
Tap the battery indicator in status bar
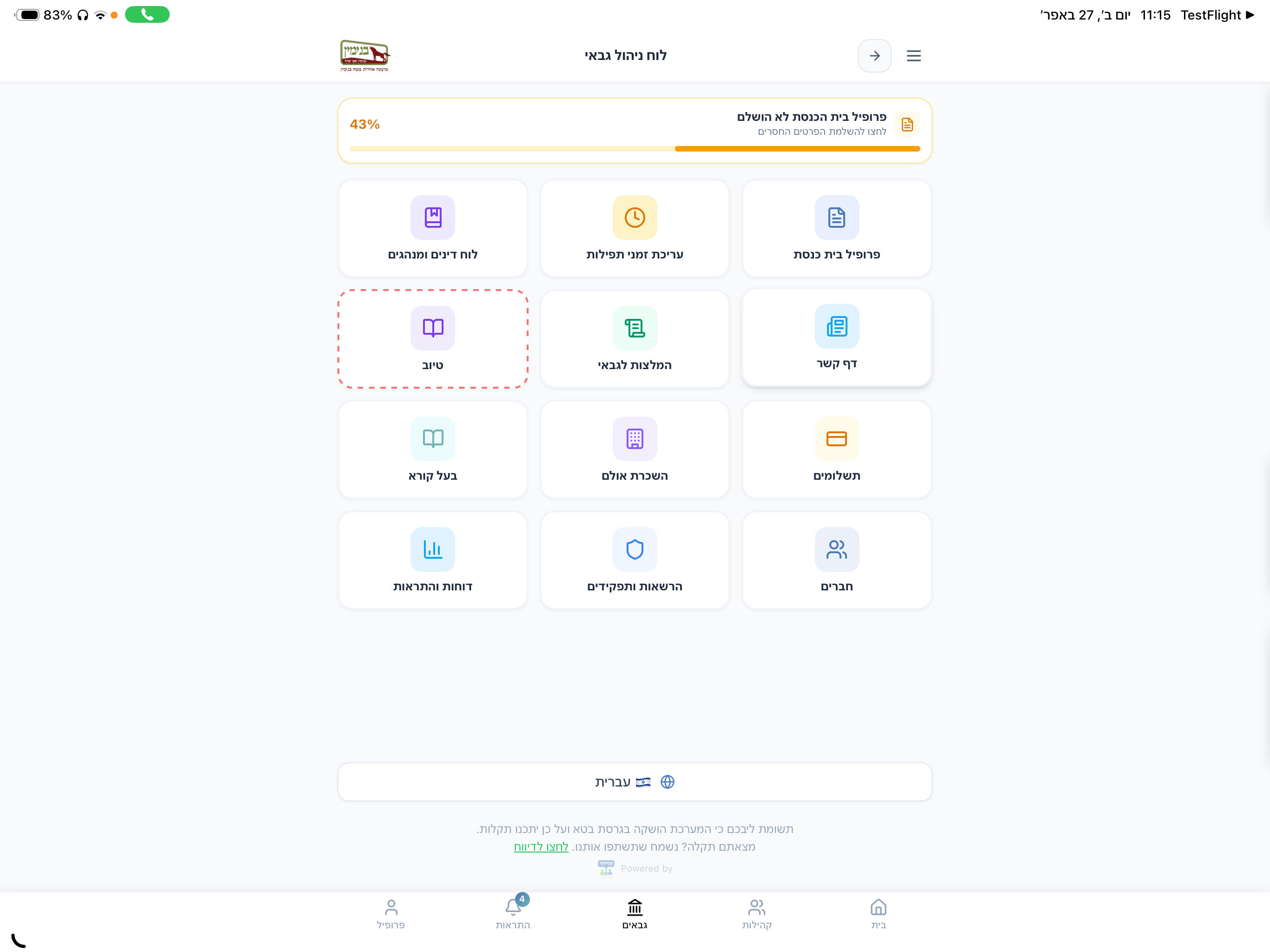tap(27, 15)
